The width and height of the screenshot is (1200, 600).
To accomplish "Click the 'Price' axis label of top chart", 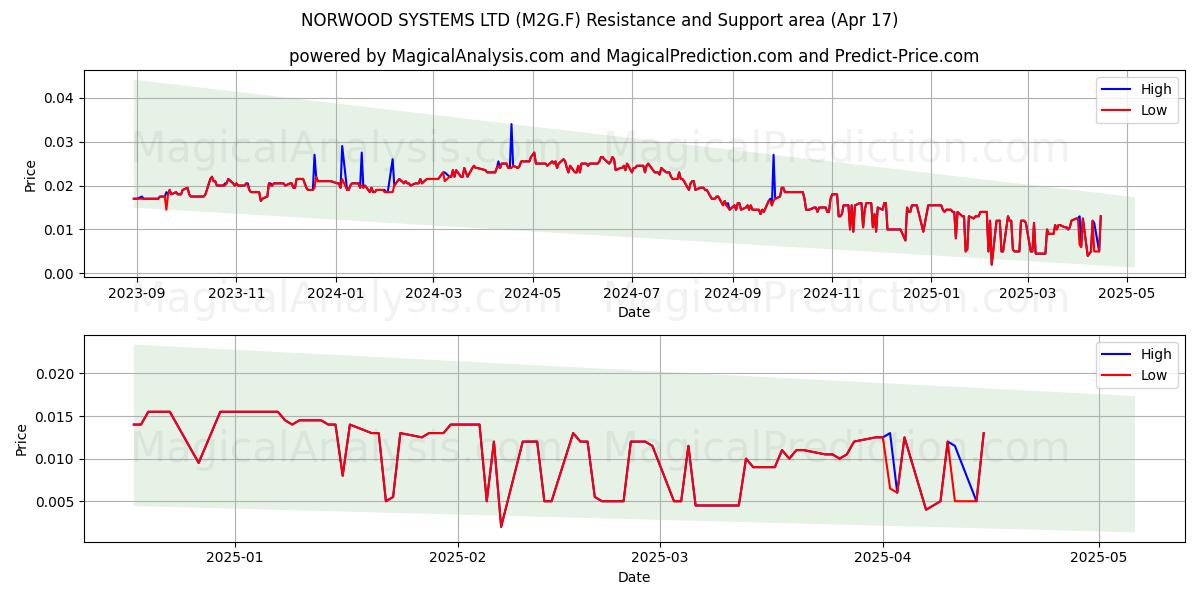I will tap(30, 176).
